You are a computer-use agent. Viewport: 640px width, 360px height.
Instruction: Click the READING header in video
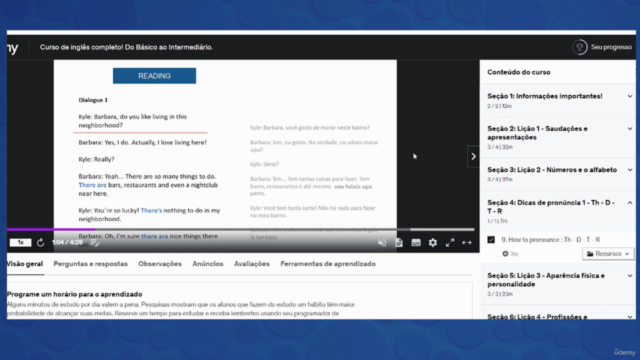(154, 76)
